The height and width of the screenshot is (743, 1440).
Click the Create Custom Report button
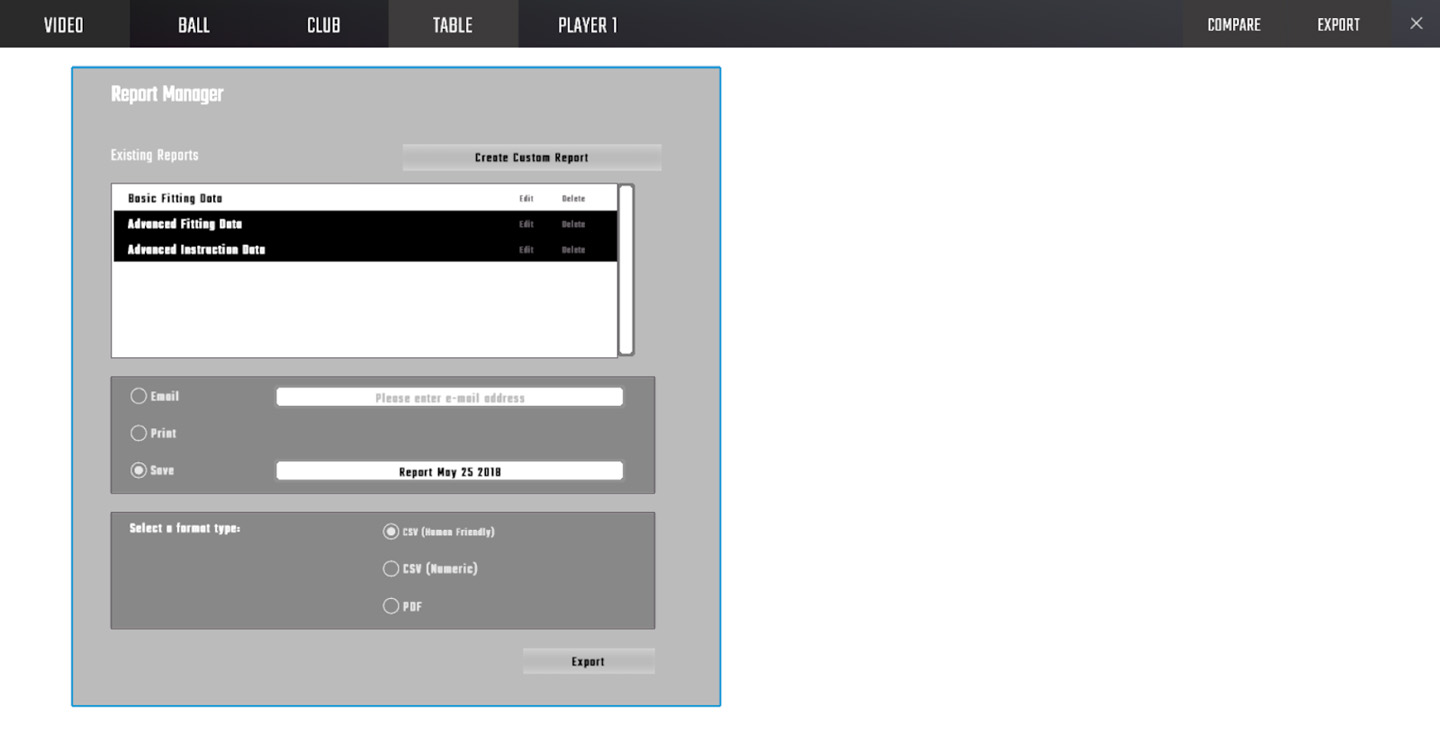(532, 157)
